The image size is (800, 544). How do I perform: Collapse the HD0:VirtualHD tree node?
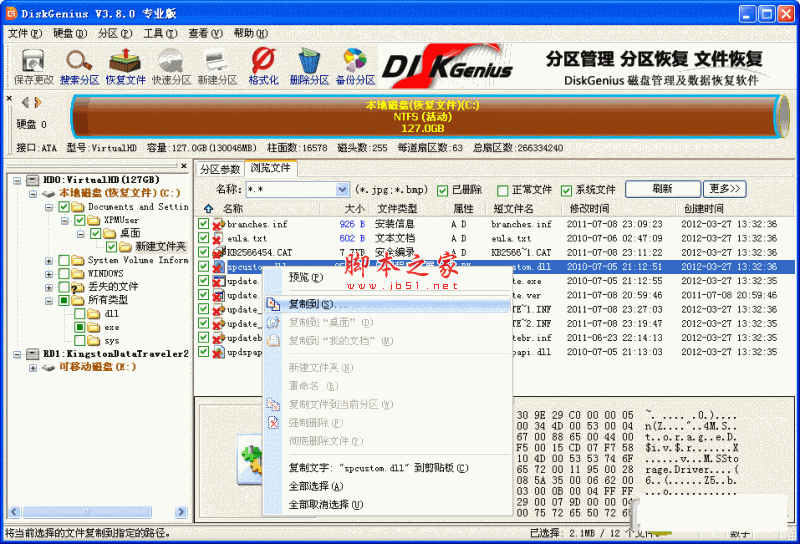[17, 180]
